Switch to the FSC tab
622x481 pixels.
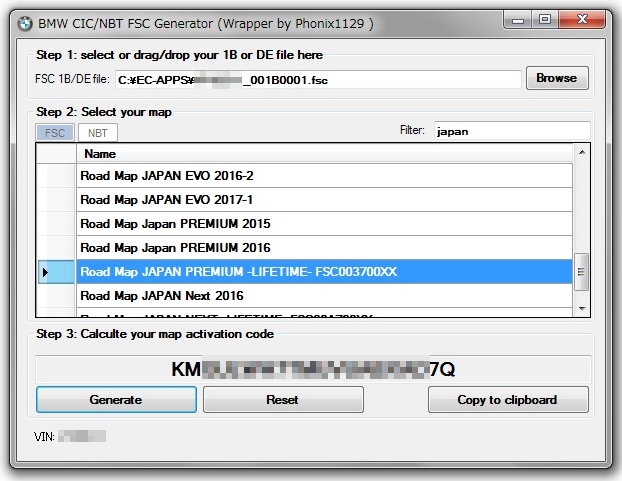click(55, 132)
